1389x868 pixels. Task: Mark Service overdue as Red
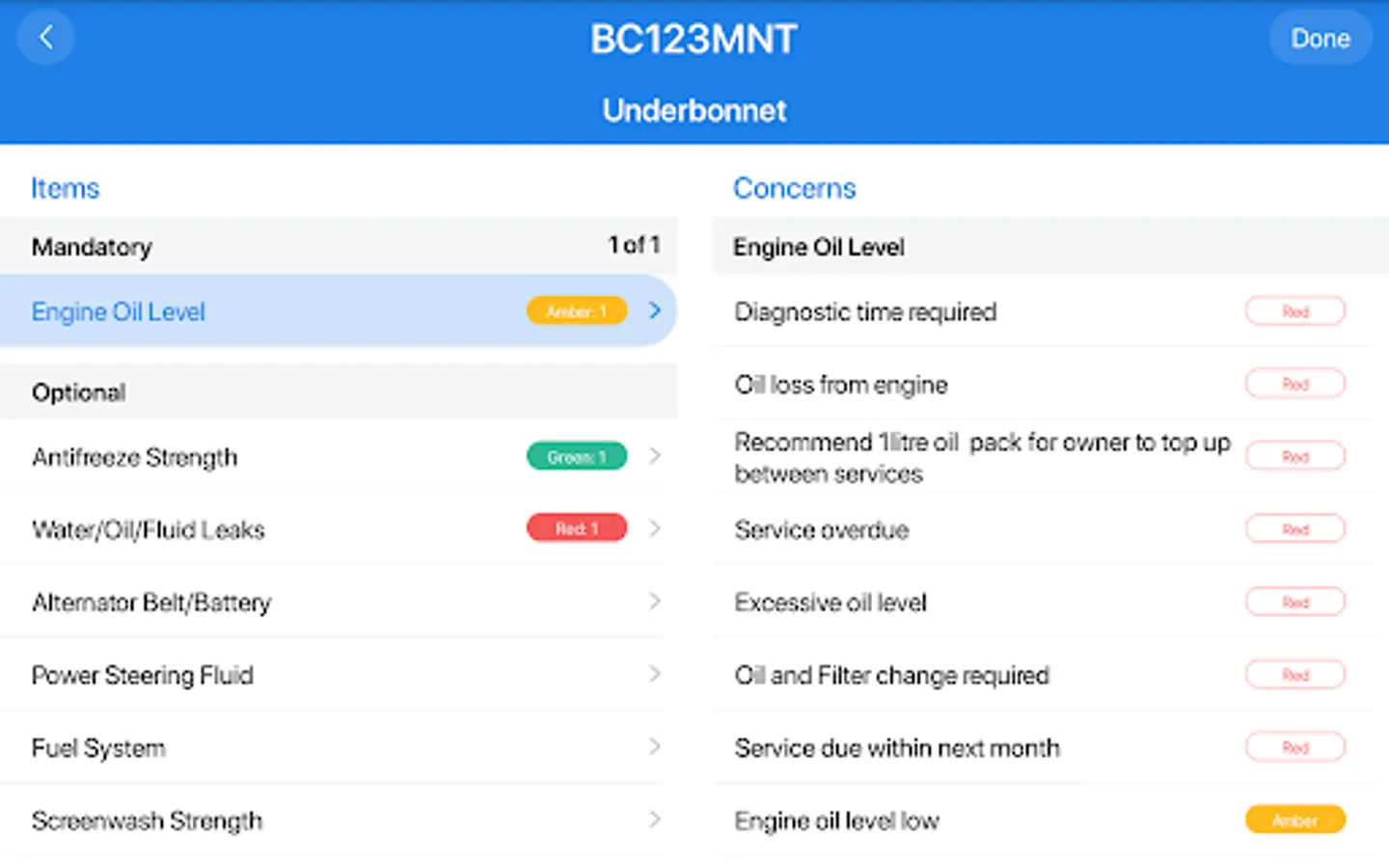click(x=1294, y=529)
